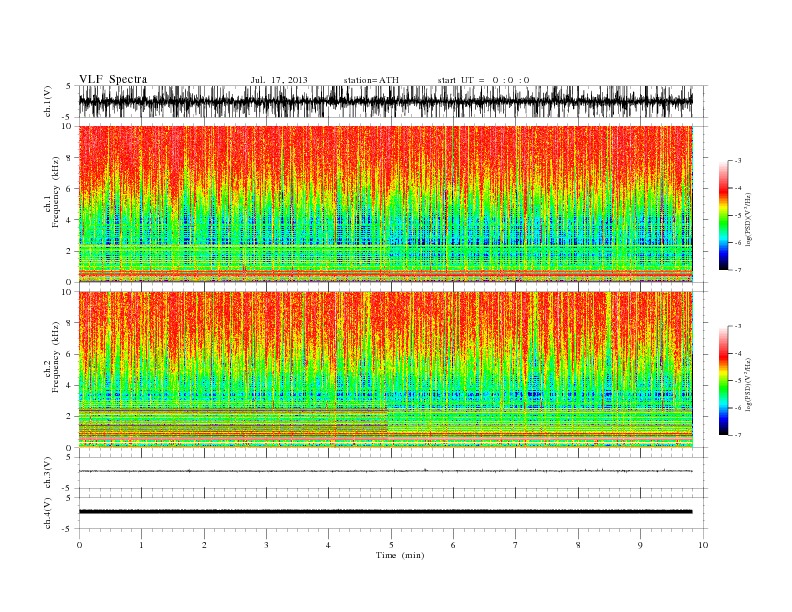Click the 'Time (min)' x-axis label
Screen dimensions: 792x612
tap(400, 555)
